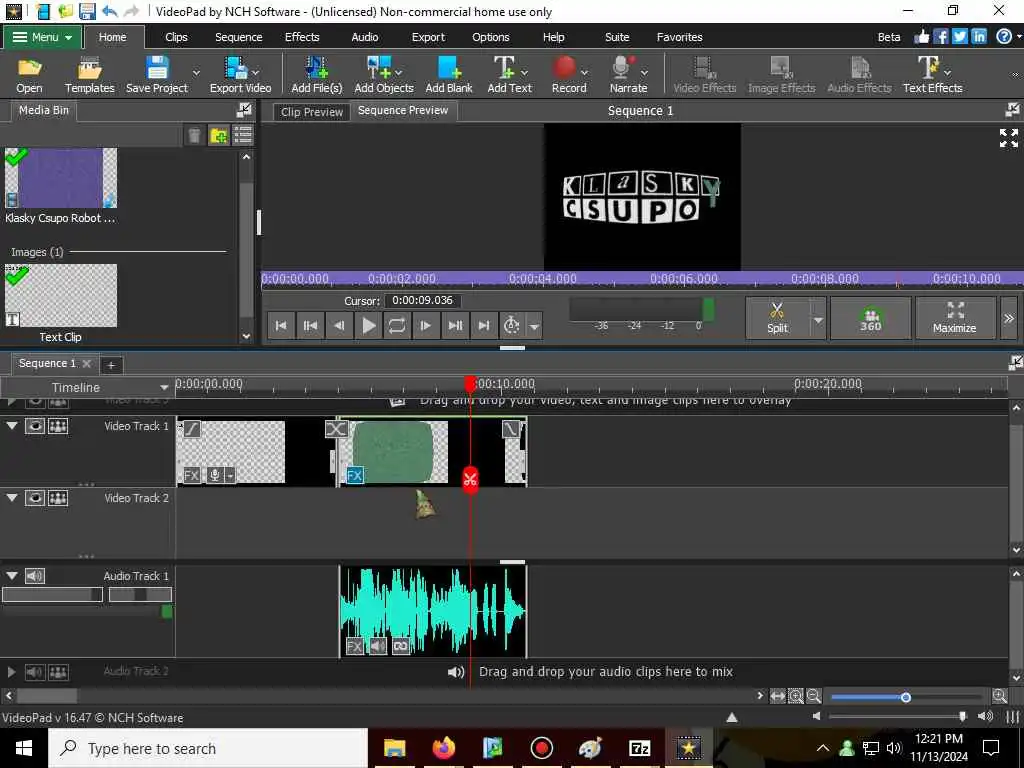Click the Save Project icon
Screen dimensions: 1024x768
pos(157,74)
